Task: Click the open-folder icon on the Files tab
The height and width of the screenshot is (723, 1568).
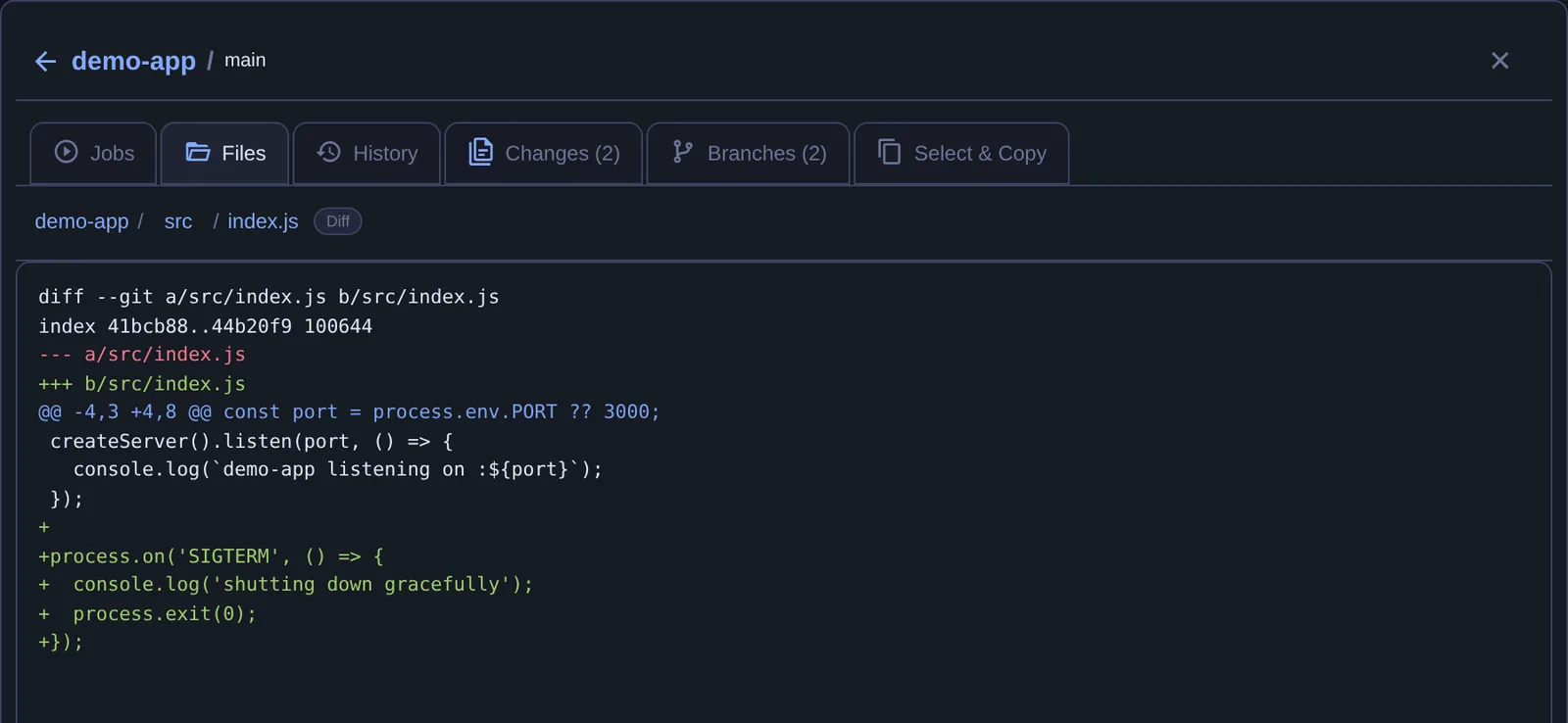Action: point(198,152)
